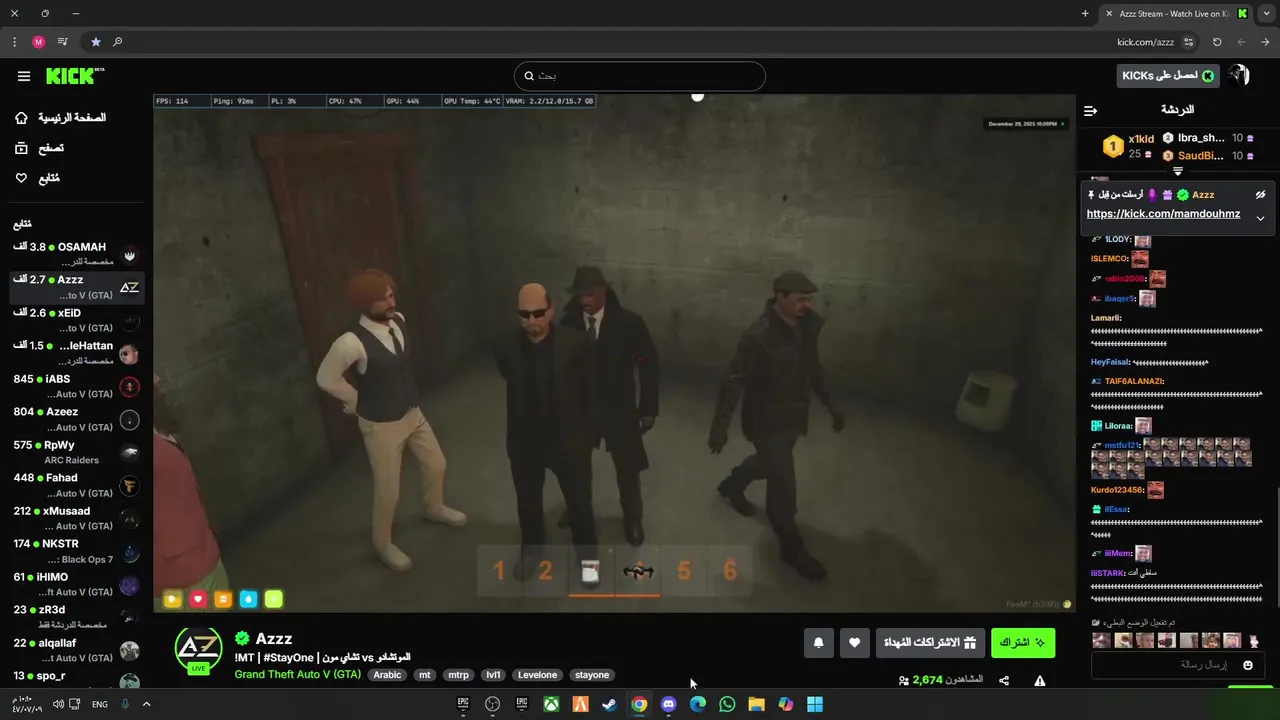Image resolution: width=1280 pixels, height=720 pixels.
Task: Toggle microphone icon in system tray
Action: pos(125,704)
